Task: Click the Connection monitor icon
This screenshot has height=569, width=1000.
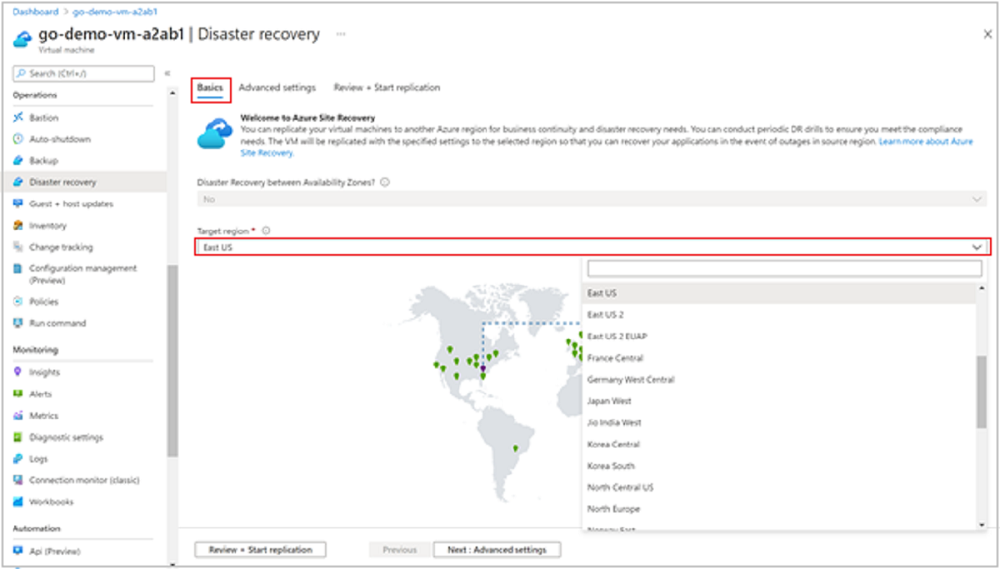Action: [x=18, y=480]
